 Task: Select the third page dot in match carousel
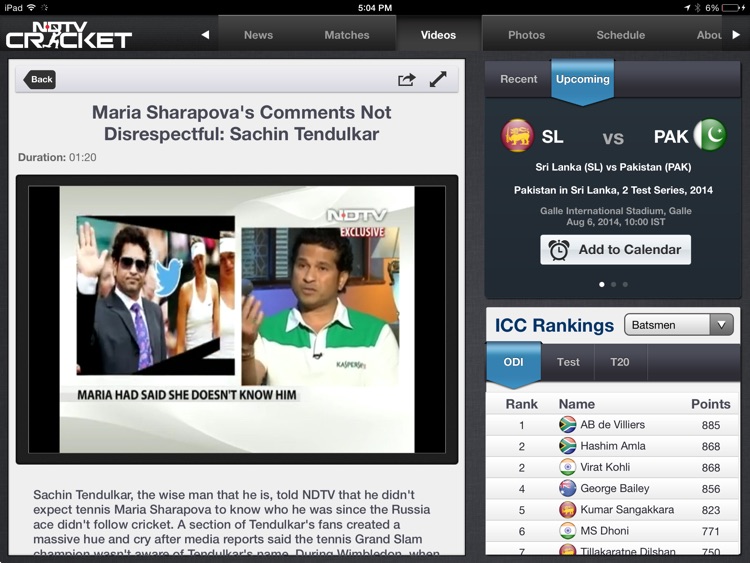(625, 285)
